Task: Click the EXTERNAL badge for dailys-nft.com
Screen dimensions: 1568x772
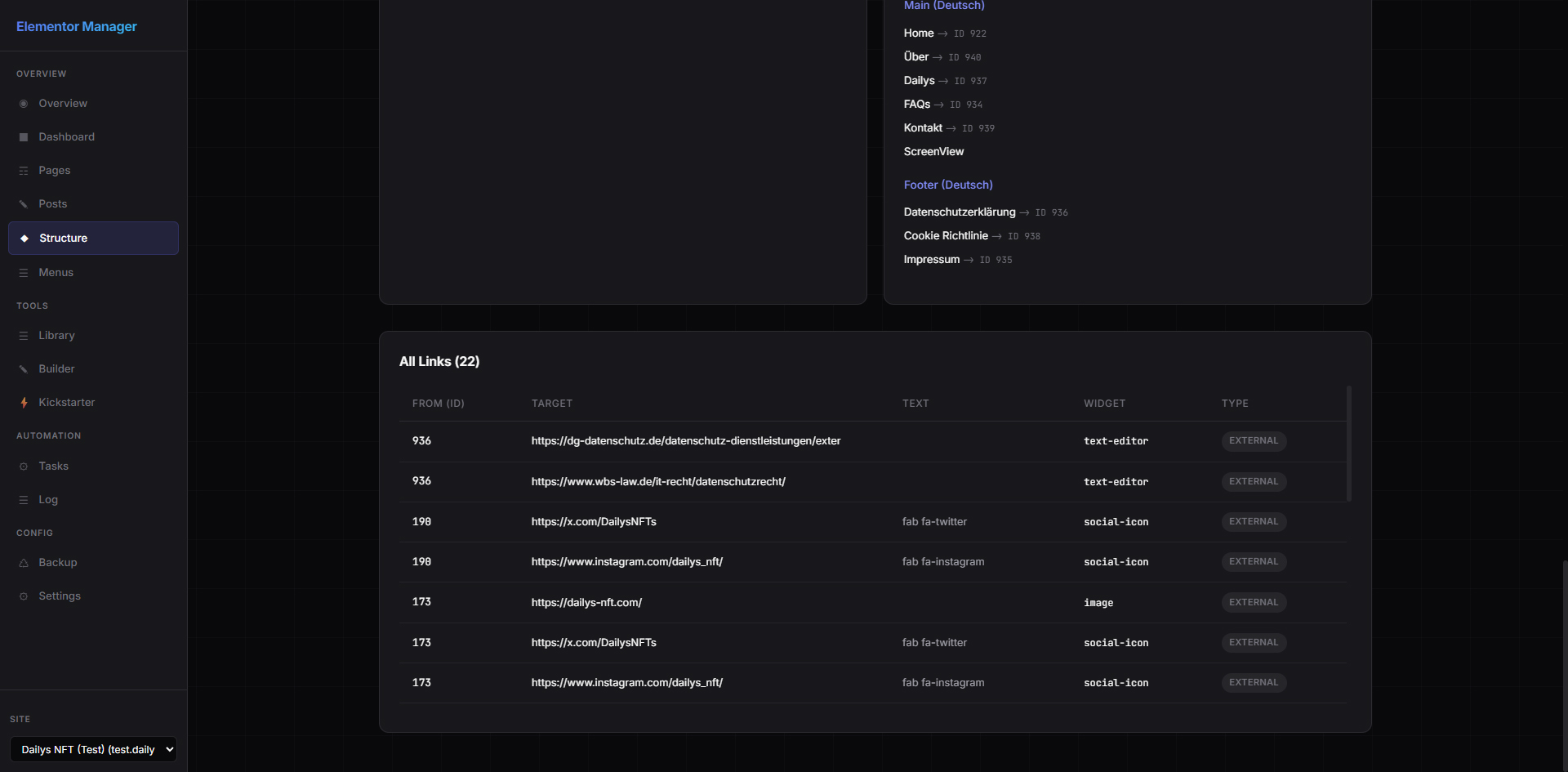Action: tap(1253, 603)
